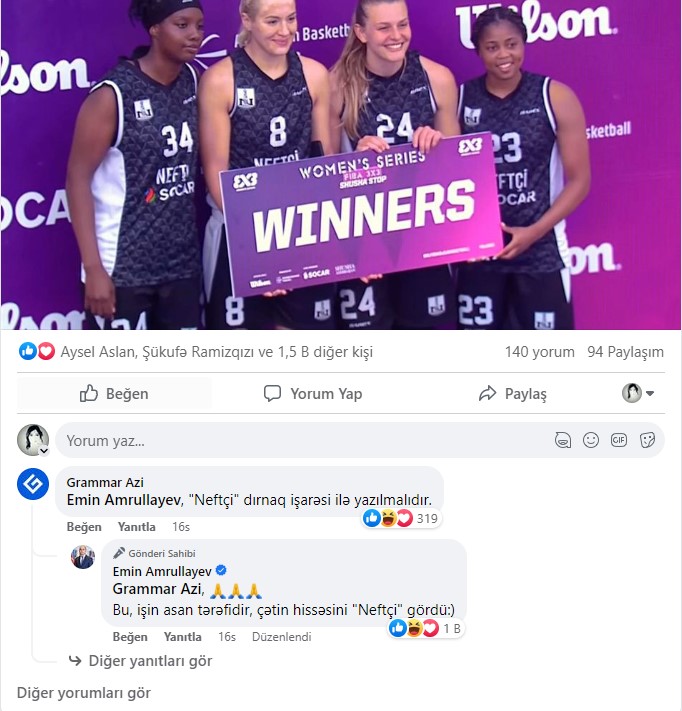Open Emin Amrullayev's profile picture
The image size is (682, 711).
click(83, 557)
